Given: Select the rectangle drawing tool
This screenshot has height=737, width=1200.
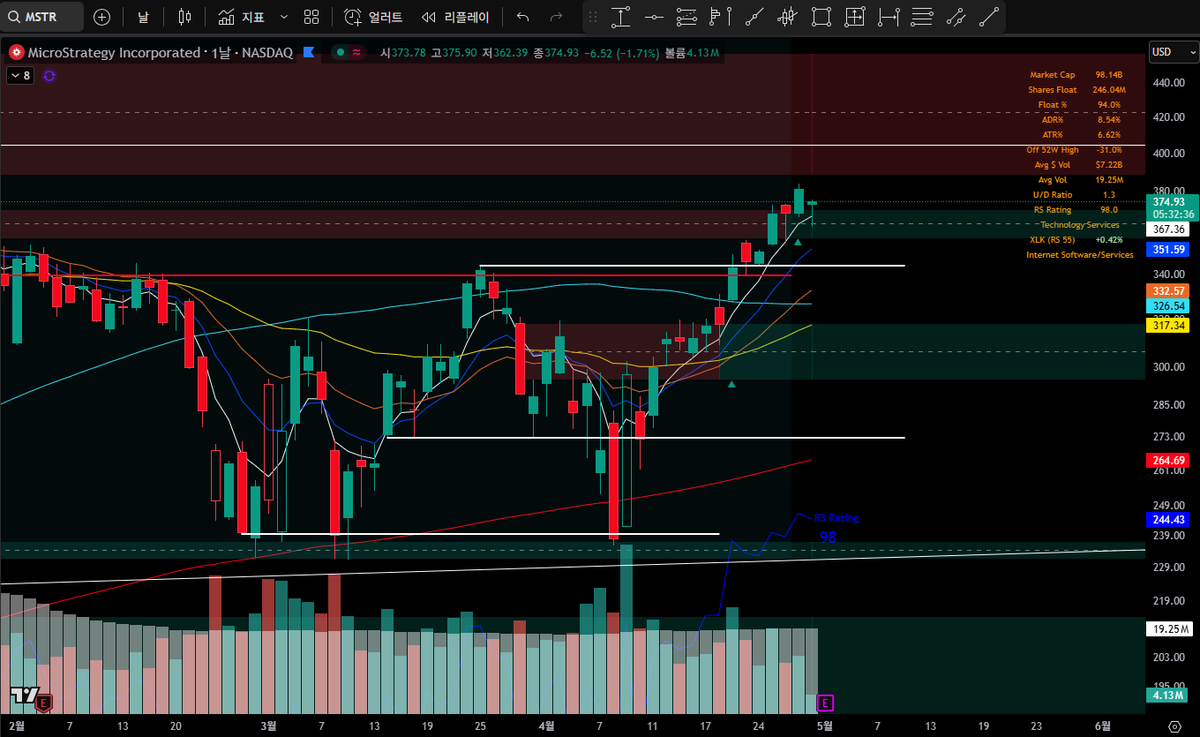Looking at the screenshot, I should pos(822,16).
